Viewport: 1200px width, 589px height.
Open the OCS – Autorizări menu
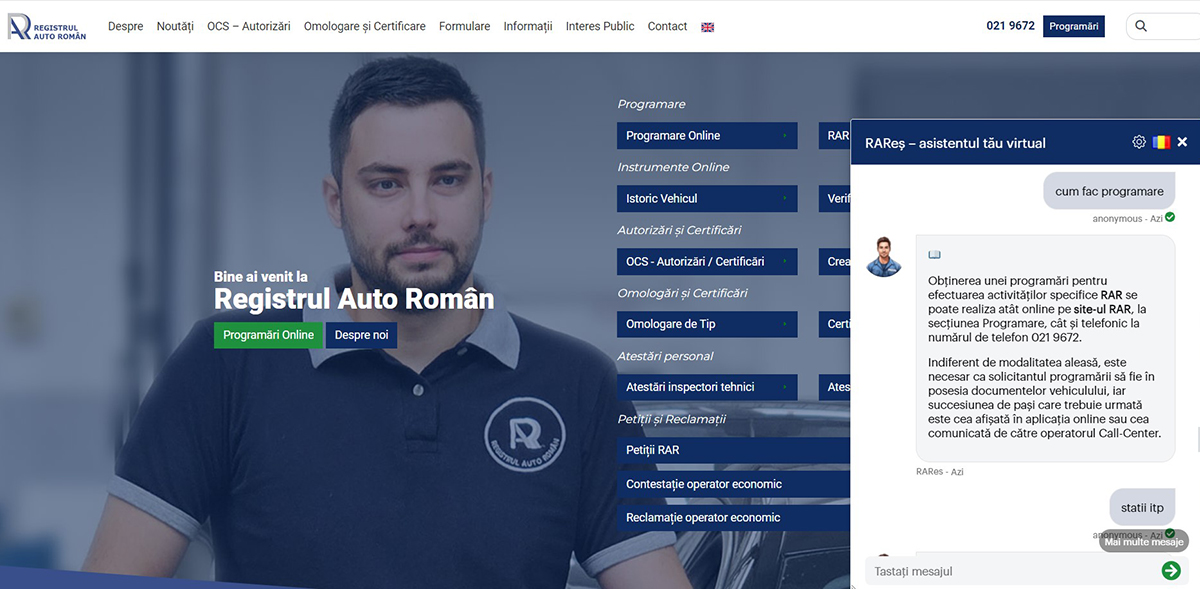tap(249, 26)
